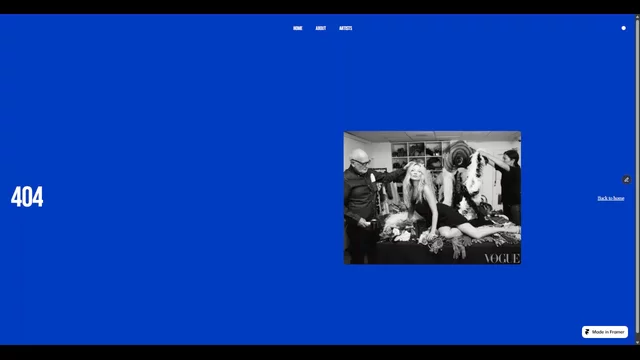
Task: Click the VOGUE watermark on the photo
Action: [502, 258]
